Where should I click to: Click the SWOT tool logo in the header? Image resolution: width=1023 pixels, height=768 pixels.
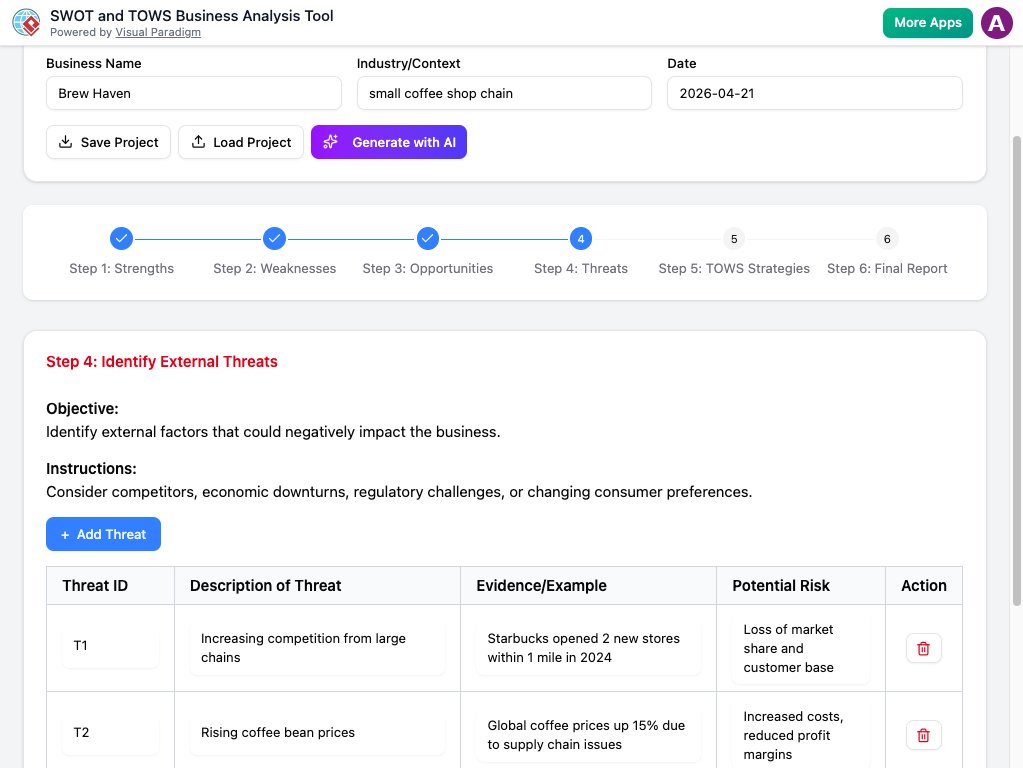coord(27,22)
